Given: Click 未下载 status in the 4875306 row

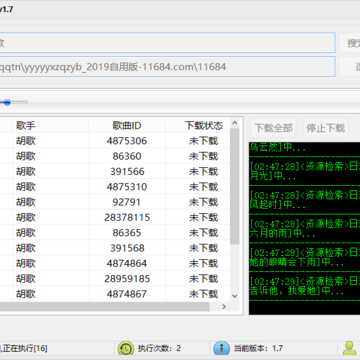Looking at the screenshot, I should tap(203, 141).
